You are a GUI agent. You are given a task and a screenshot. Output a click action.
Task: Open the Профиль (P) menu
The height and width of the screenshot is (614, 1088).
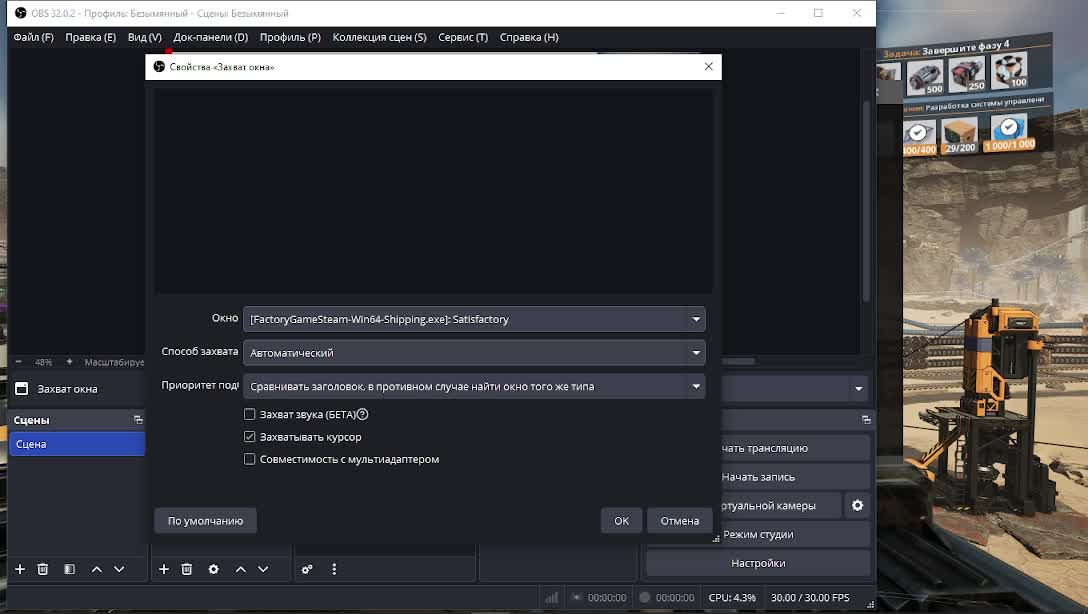pos(290,37)
